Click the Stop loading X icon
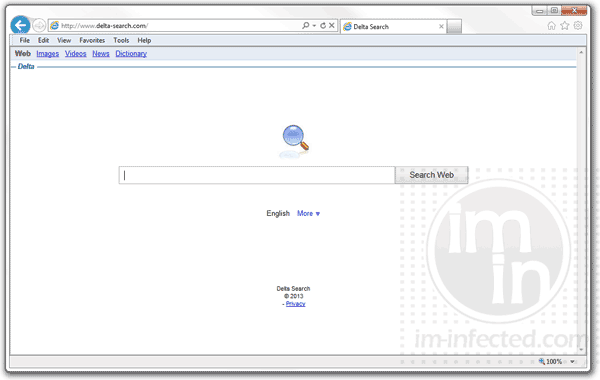 pos(332,26)
